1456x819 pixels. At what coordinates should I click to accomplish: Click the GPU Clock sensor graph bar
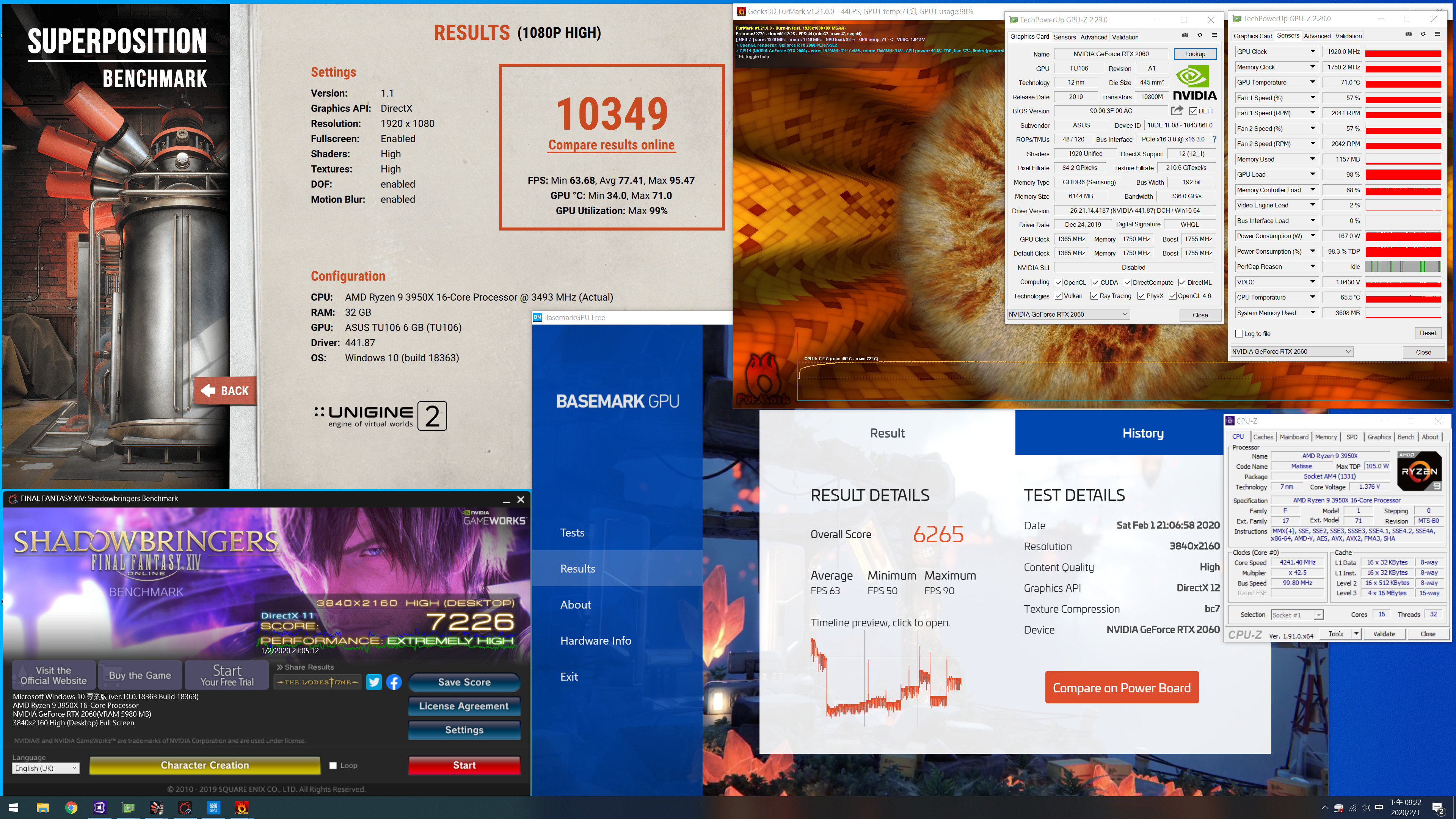1403,52
